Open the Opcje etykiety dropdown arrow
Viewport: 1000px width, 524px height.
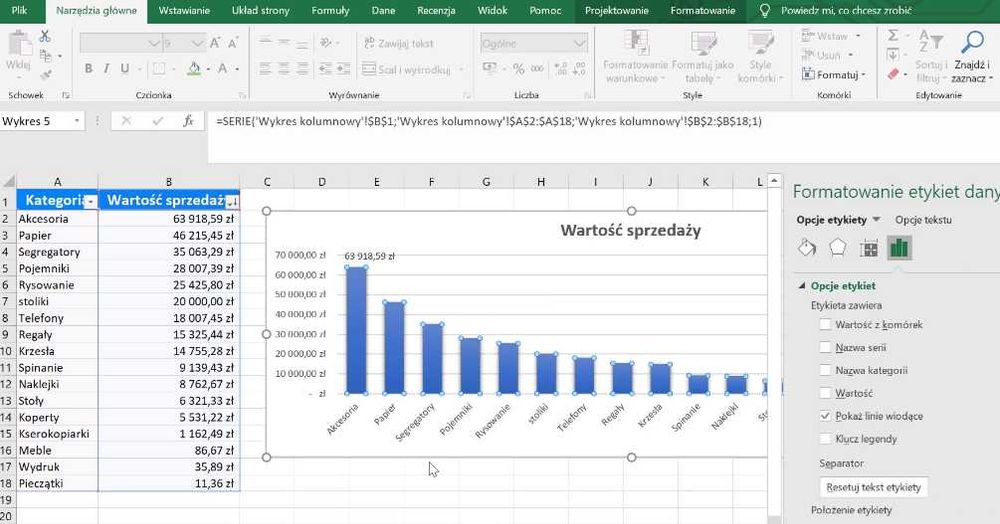coord(876,219)
